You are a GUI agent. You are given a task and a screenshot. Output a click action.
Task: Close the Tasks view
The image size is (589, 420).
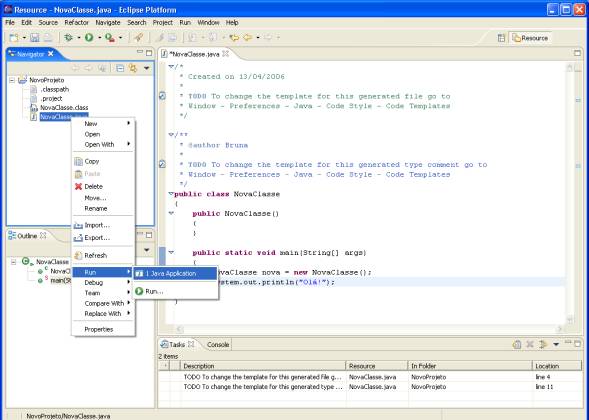[191, 344]
